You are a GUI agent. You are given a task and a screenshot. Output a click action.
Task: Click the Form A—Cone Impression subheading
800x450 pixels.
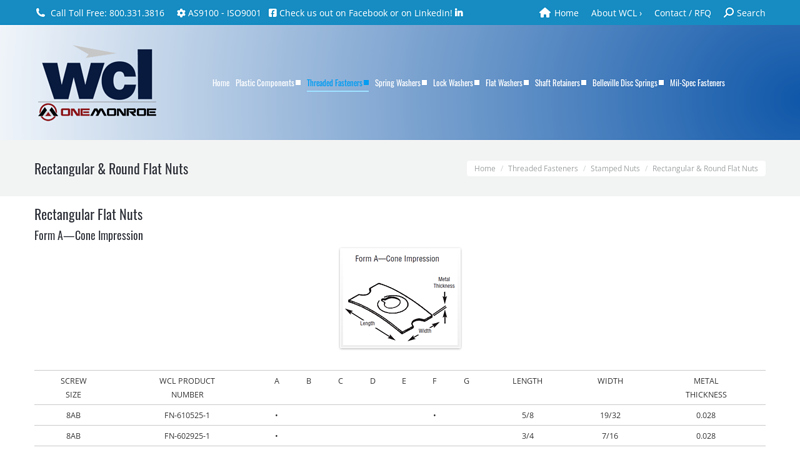[89, 236]
